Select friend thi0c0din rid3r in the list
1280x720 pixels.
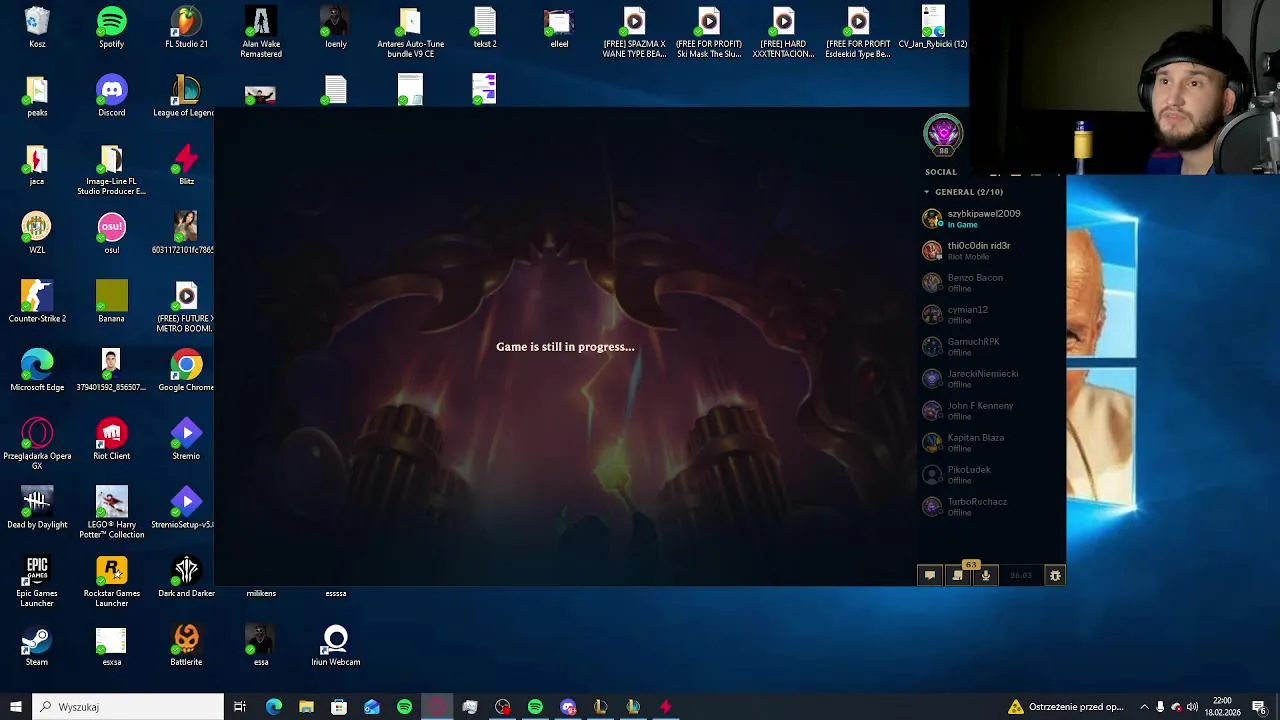(991, 250)
